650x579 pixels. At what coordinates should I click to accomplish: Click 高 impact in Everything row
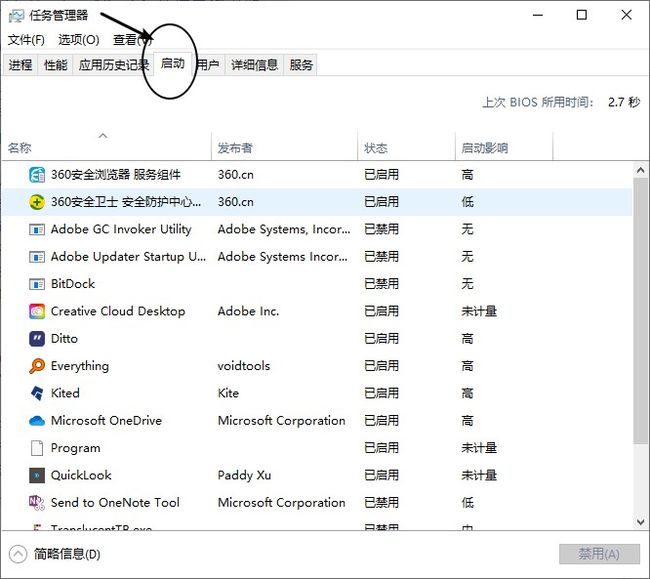468,366
